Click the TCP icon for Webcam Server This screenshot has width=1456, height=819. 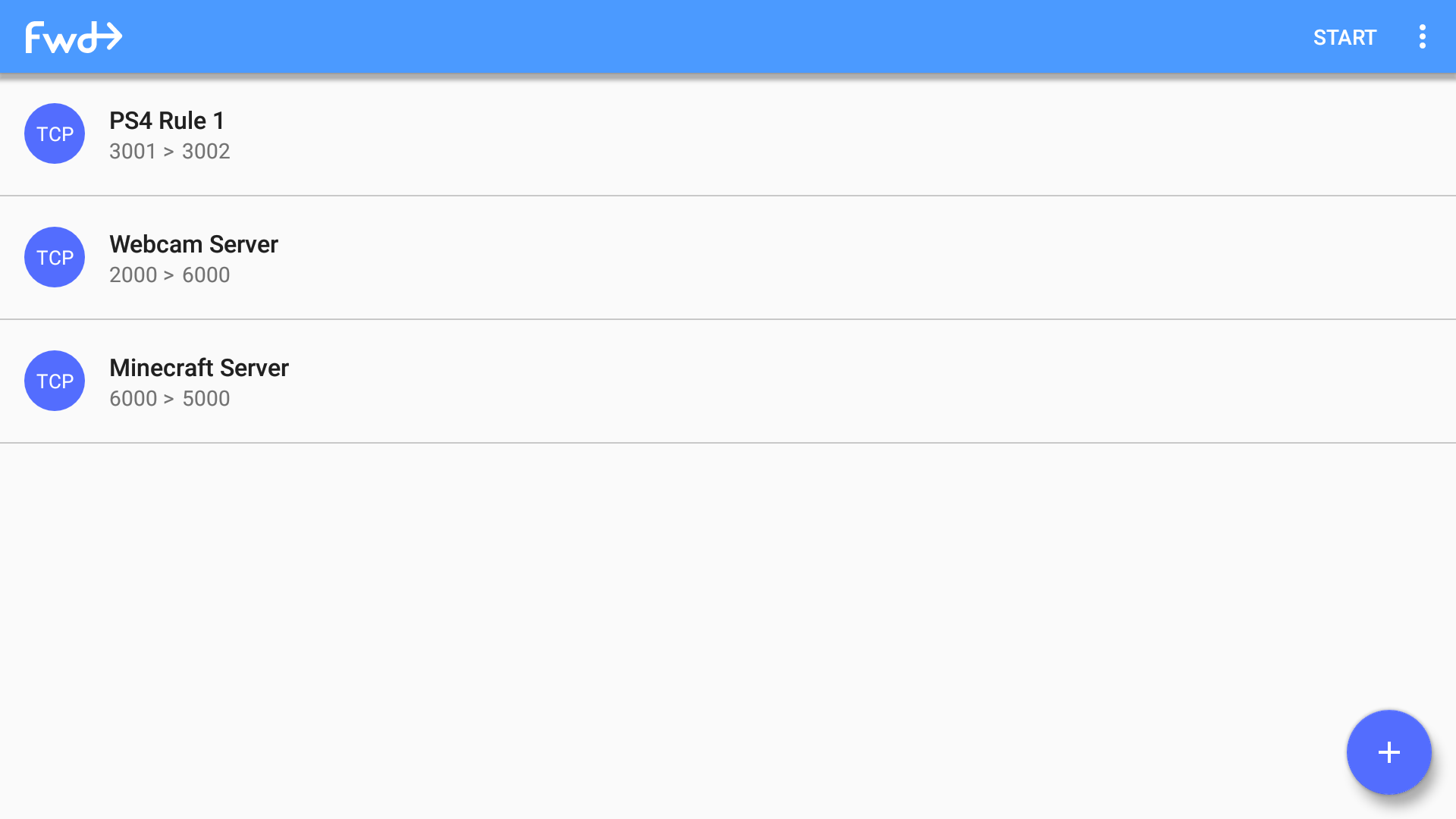[55, 257]
